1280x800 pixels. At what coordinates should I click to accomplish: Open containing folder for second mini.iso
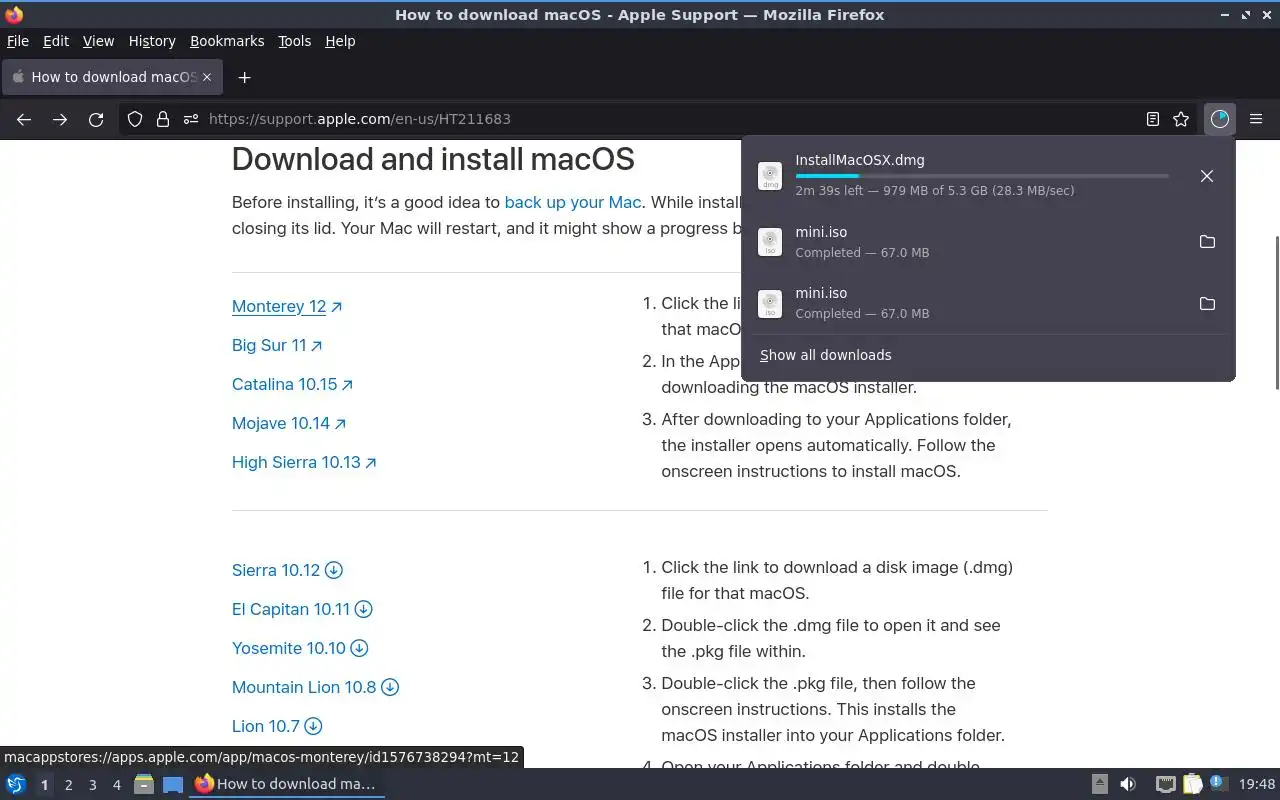(1207, 303)
